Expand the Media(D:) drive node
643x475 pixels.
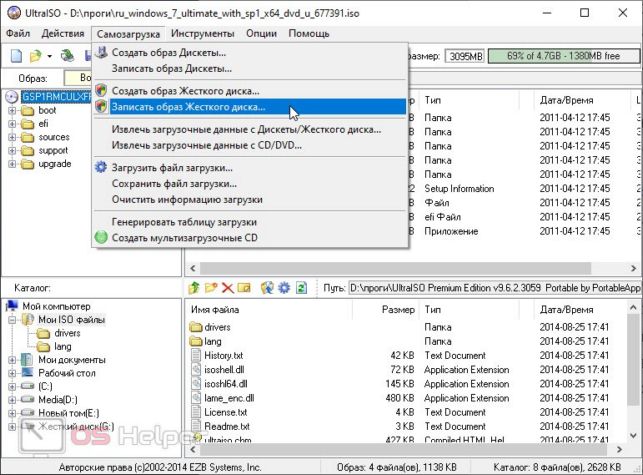pyautogui.click(x=12, y=400)
